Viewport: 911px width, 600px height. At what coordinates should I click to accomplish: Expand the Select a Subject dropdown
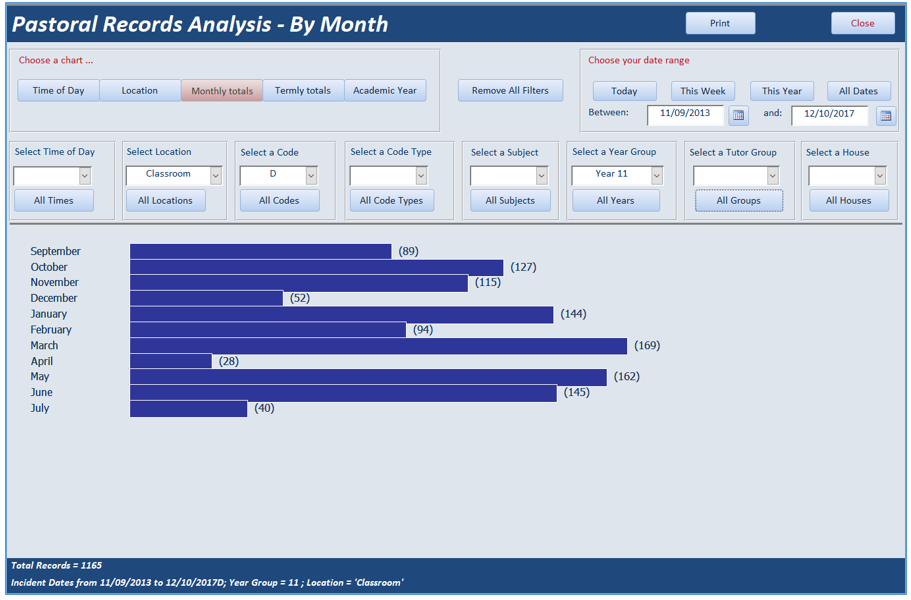pyautogui.click(x=541, y=175)
